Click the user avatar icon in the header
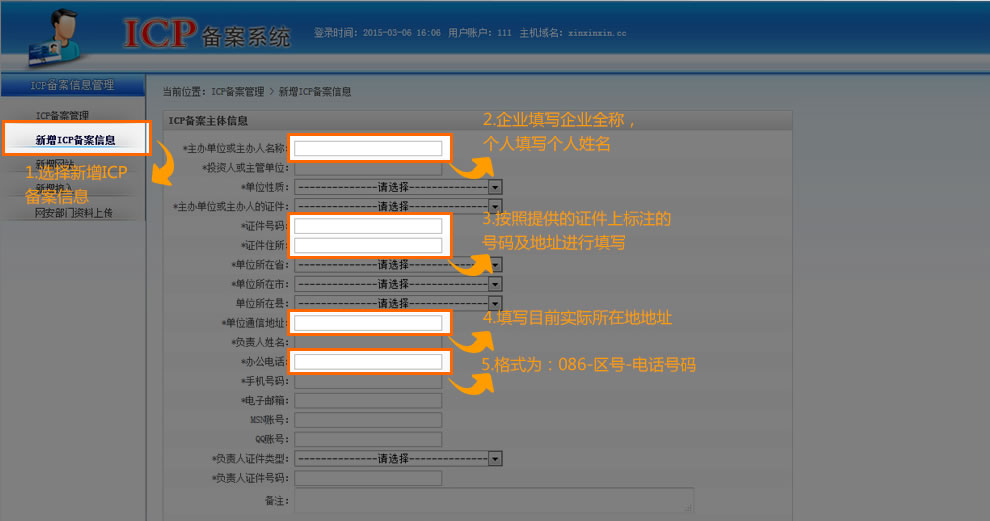Viewport: 990px width, 521px height. click(56, 37)
